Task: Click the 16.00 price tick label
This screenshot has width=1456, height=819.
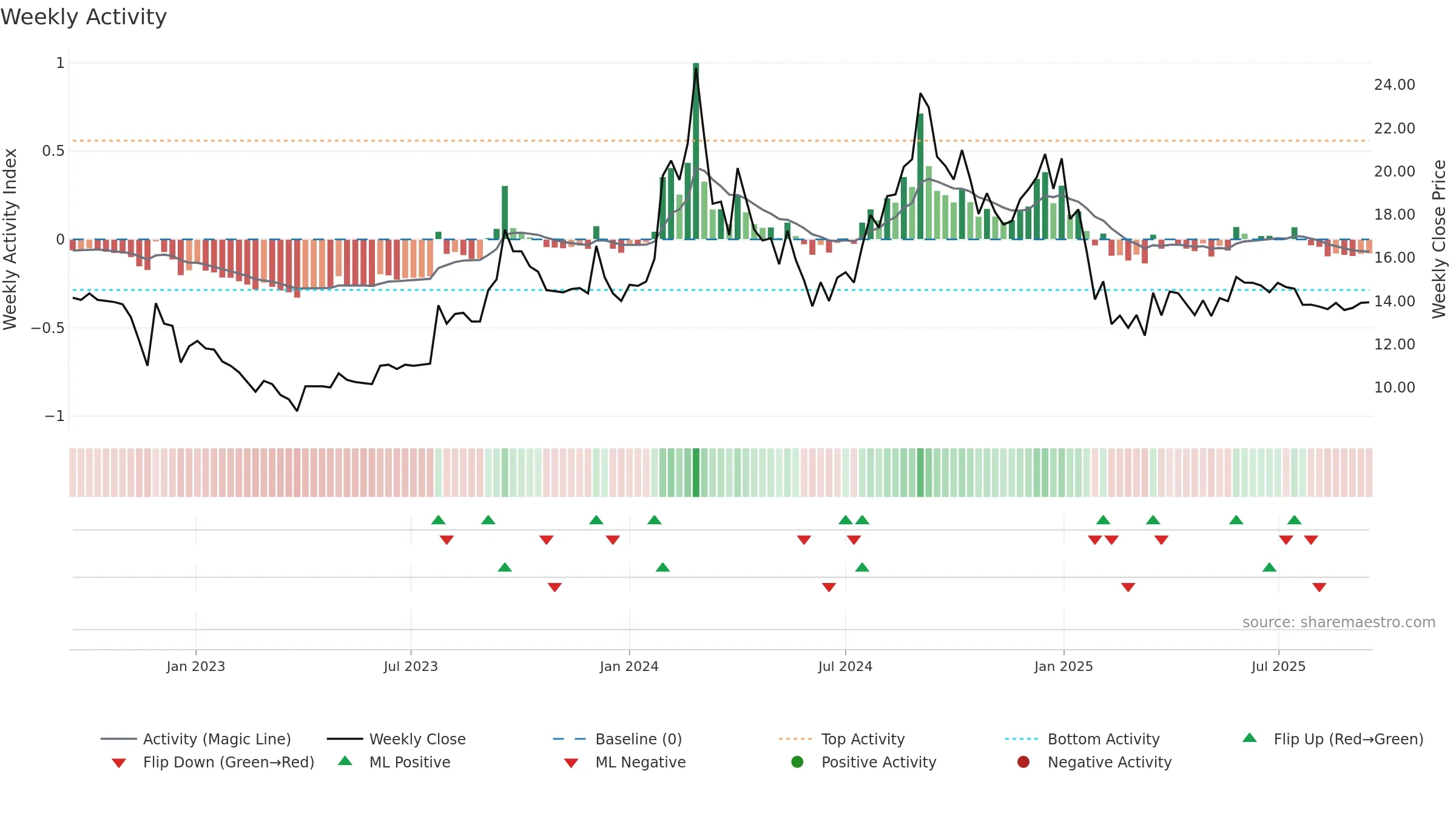Action: point(1394,258)
